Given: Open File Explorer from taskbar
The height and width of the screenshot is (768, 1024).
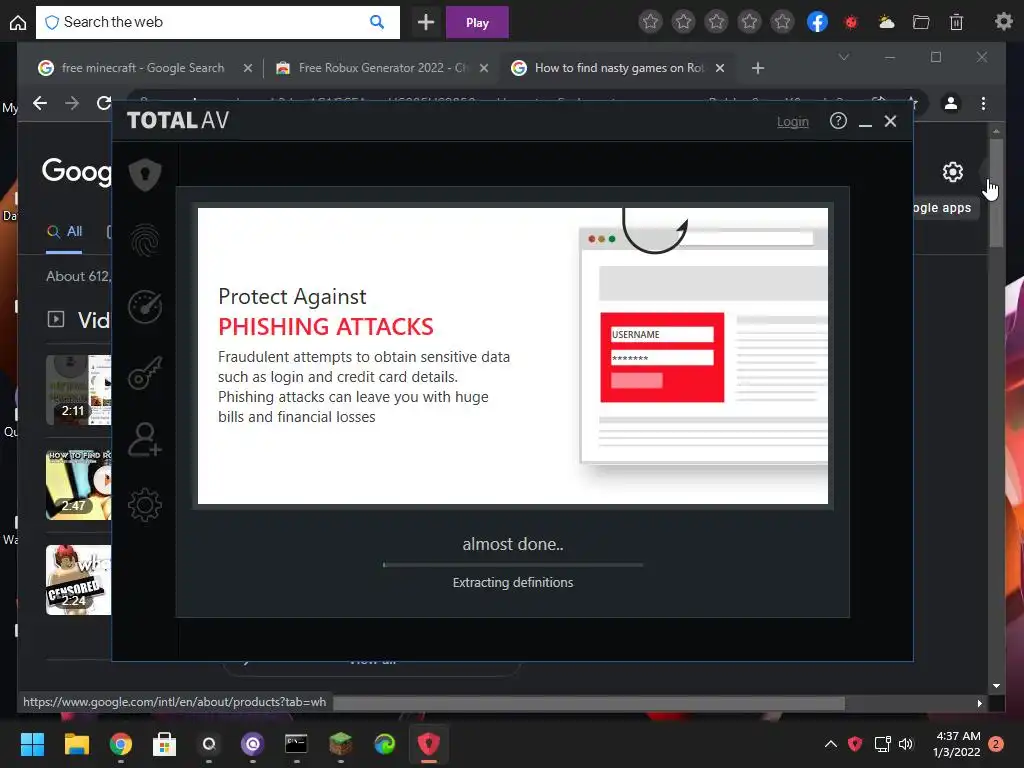Looking at the screenshot, I should pos(76,744).
